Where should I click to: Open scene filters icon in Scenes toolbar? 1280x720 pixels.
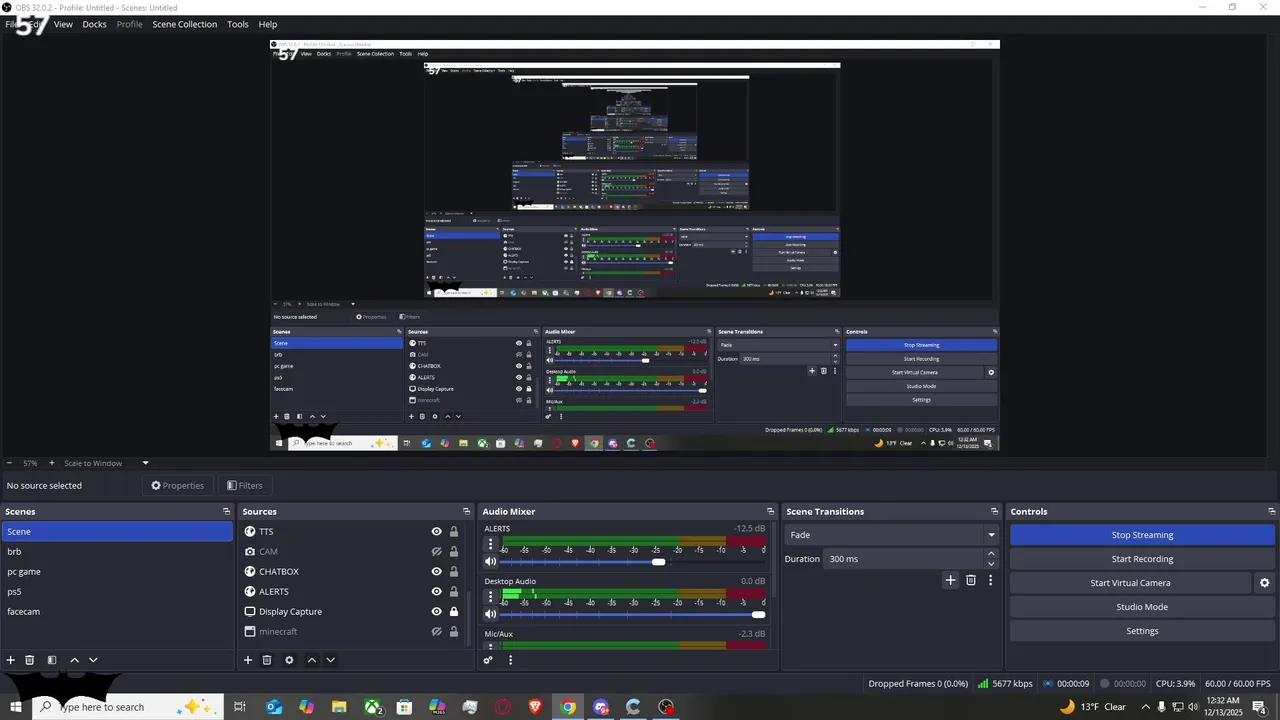pos(52,660)
